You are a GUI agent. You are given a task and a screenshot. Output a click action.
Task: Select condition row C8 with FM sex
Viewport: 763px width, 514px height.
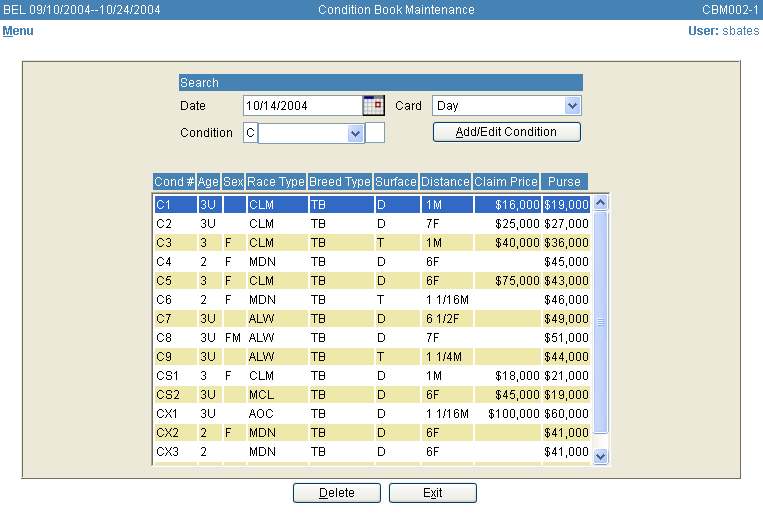coord(370,338)
